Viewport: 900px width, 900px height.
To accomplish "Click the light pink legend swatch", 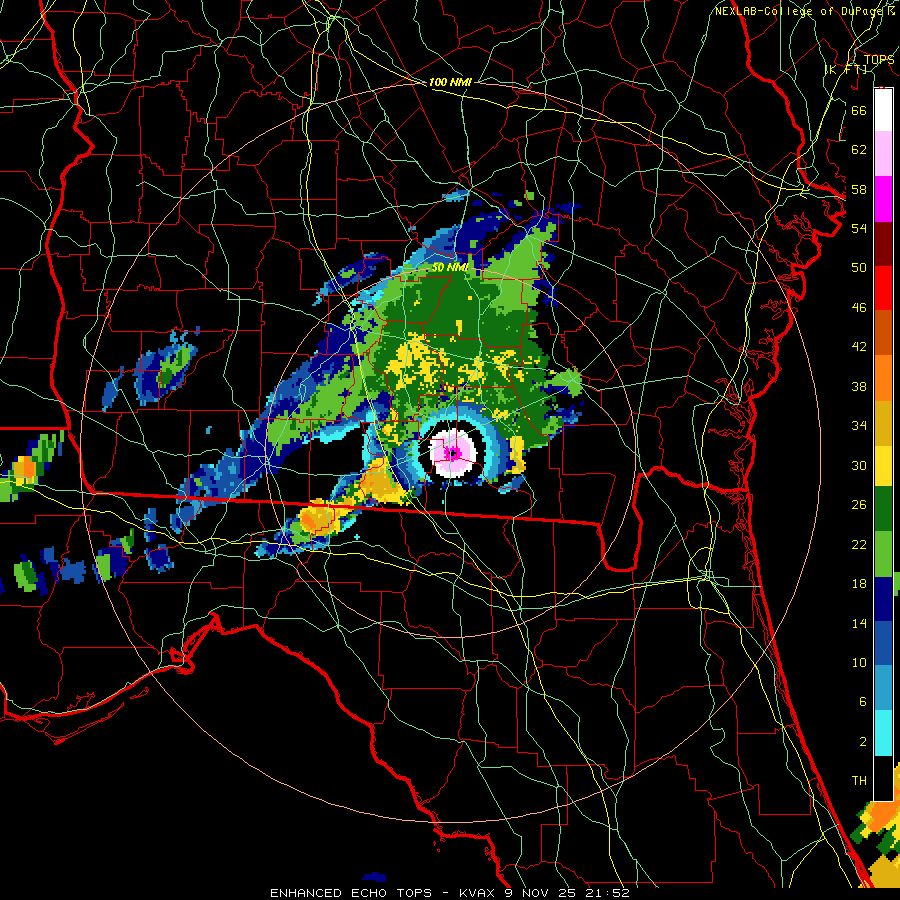I will click(x=883, y=153).
